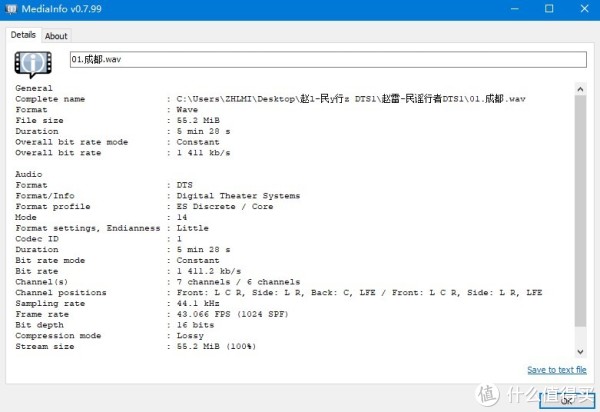Click the Save to text file link

[x=557, y=370]
